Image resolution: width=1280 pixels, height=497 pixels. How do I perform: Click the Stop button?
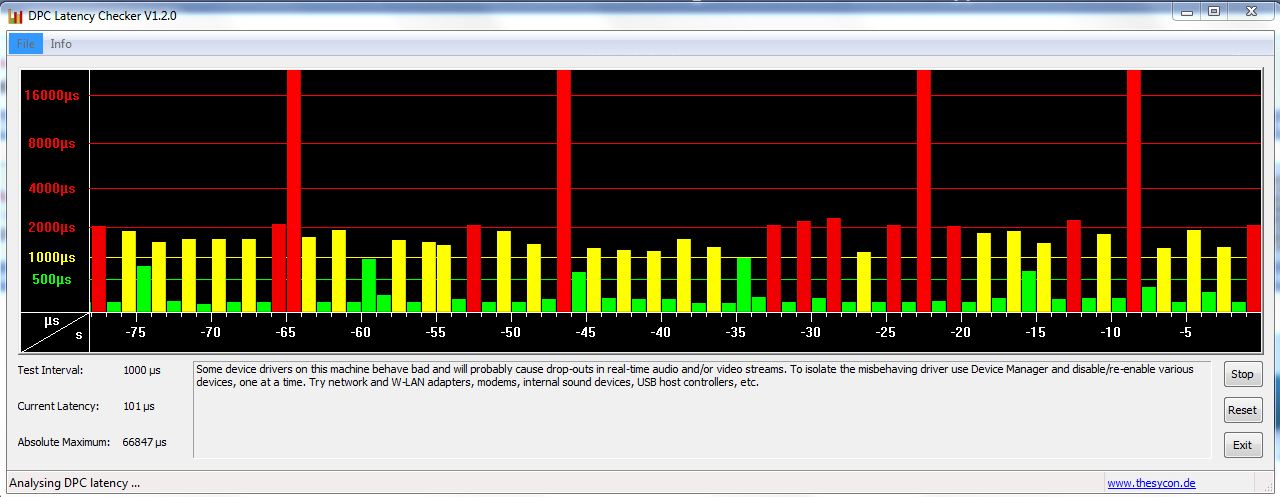1242,374
